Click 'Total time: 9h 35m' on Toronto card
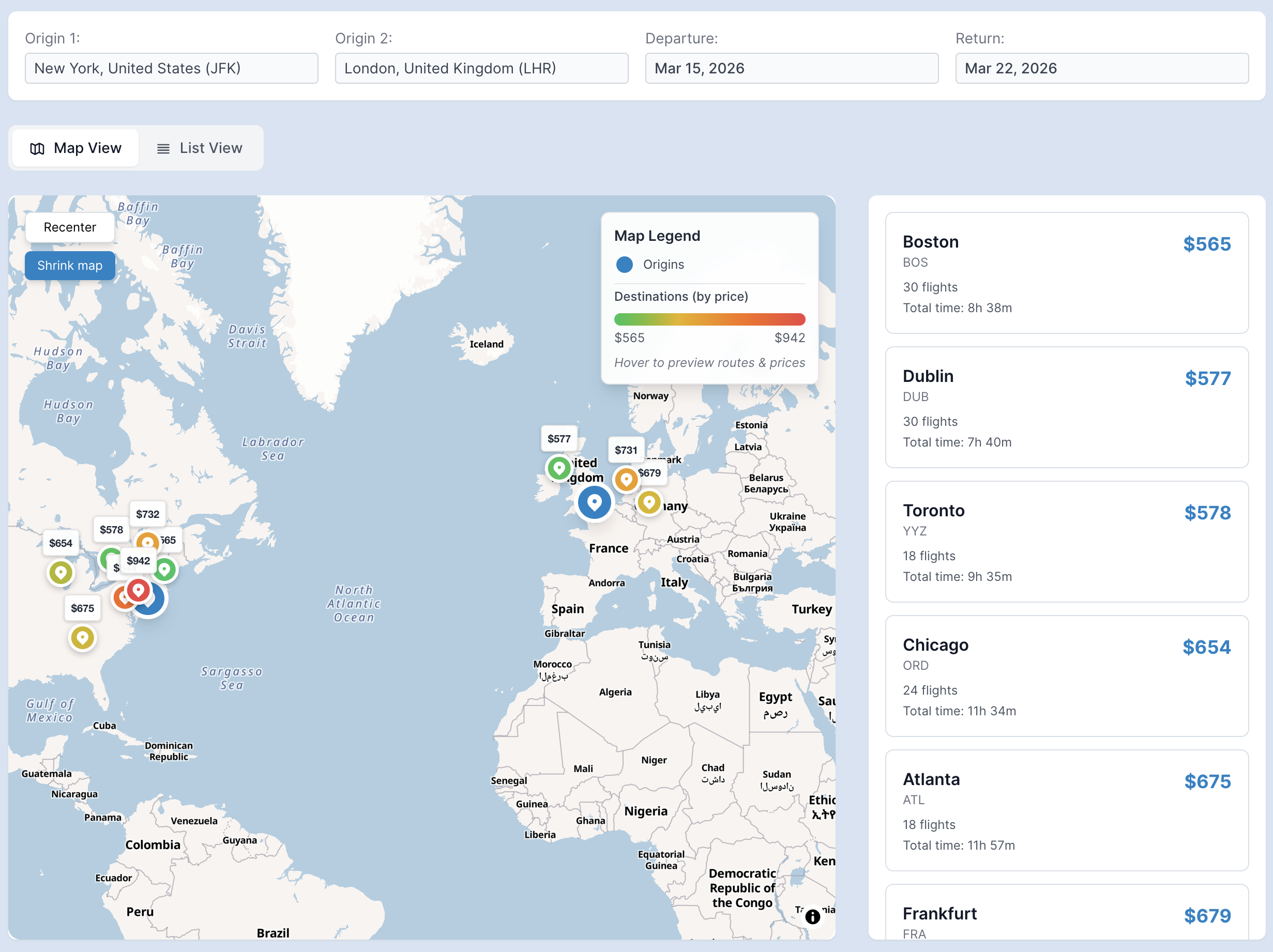 coord(957,576)
